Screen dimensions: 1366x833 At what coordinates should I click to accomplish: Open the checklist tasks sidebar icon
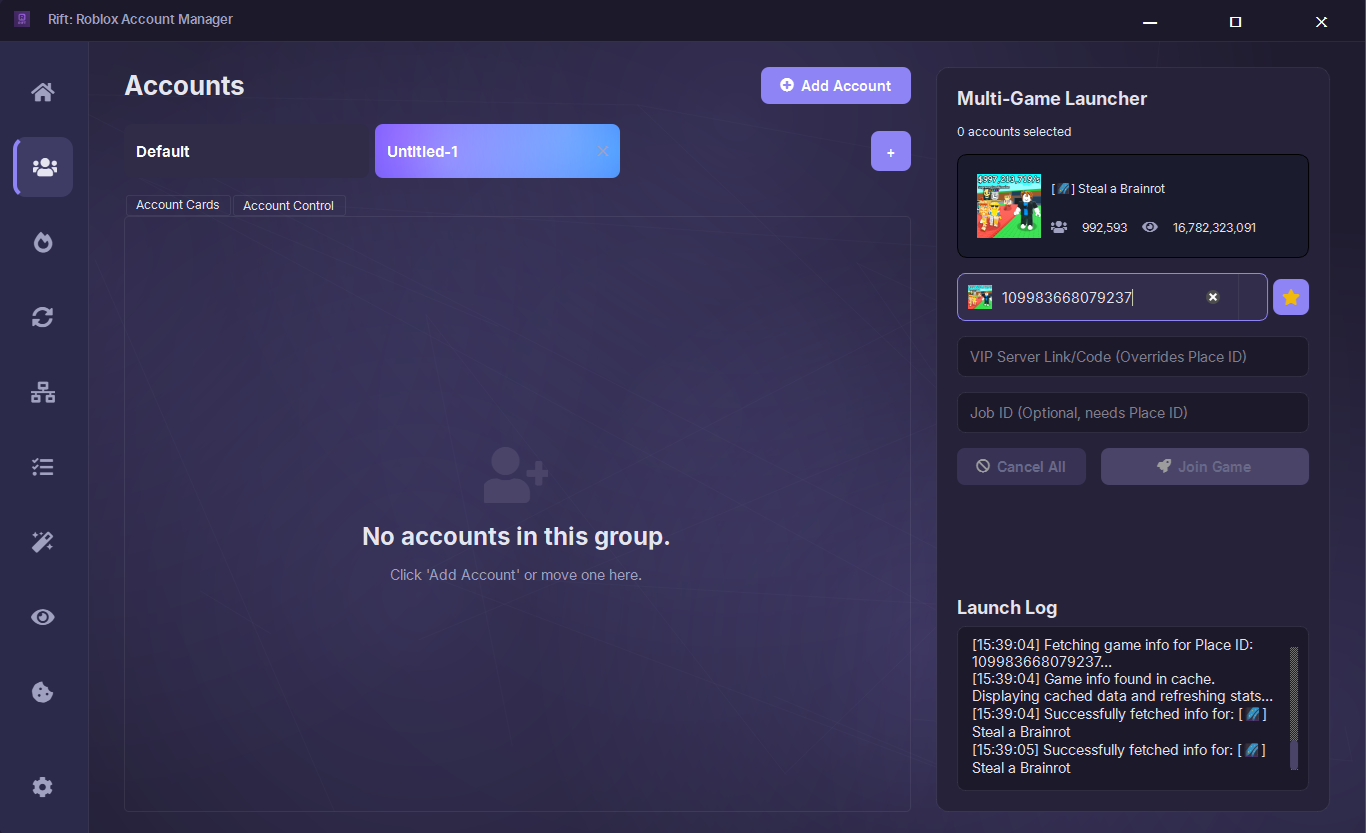click(x=43, y=467)
